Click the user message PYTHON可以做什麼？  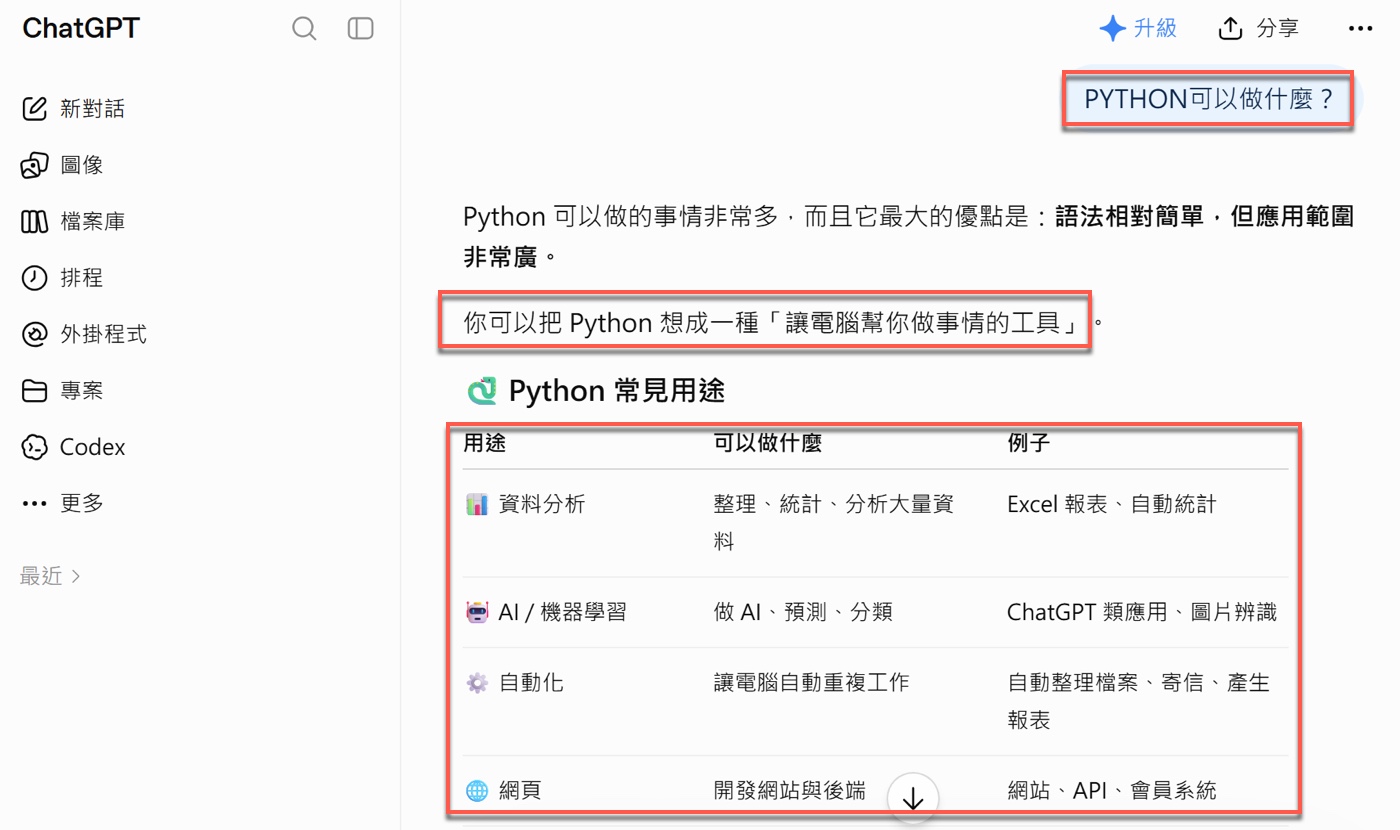pos(1208,99)
